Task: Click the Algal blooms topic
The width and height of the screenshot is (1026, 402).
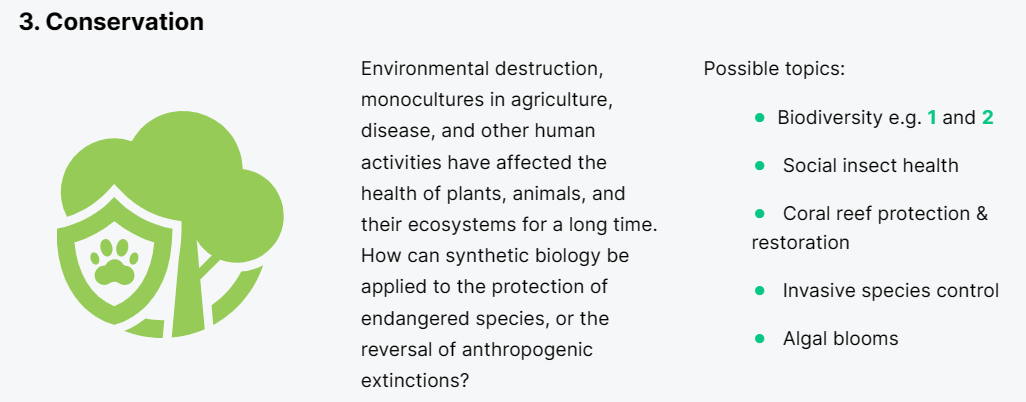Action: click(840, 338)
